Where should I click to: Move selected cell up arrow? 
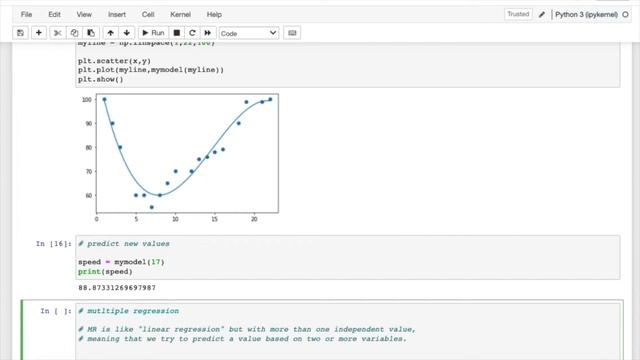click(110, 33)
